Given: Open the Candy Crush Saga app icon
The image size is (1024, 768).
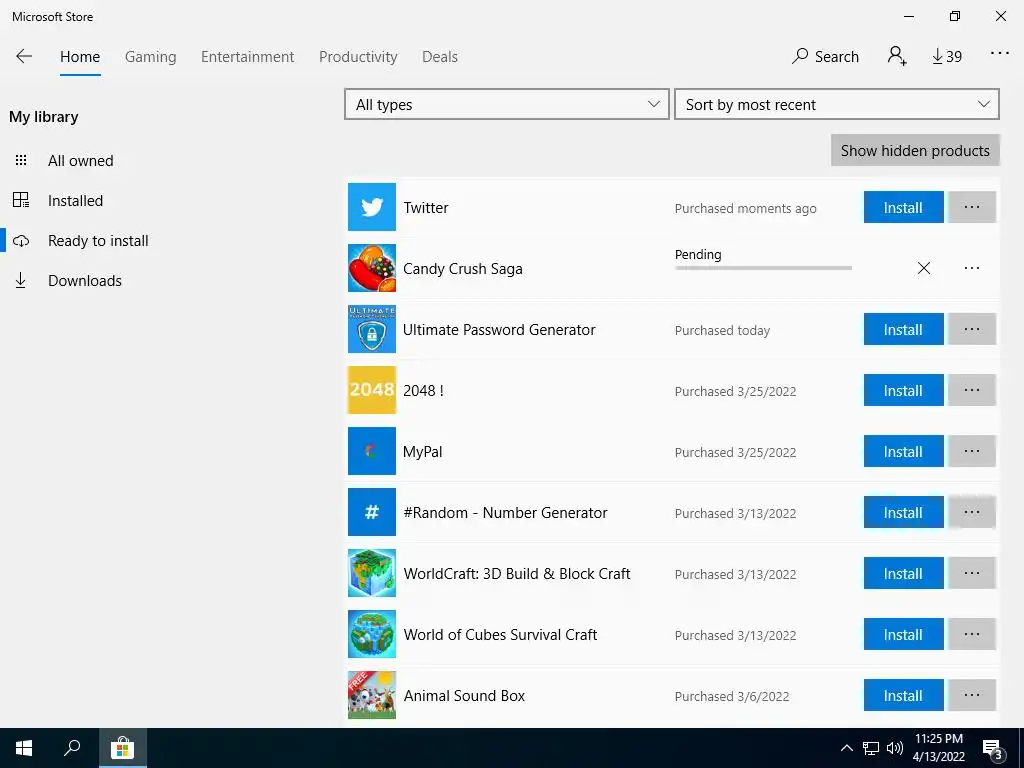Looking at the screenshot, I should 372,268.
